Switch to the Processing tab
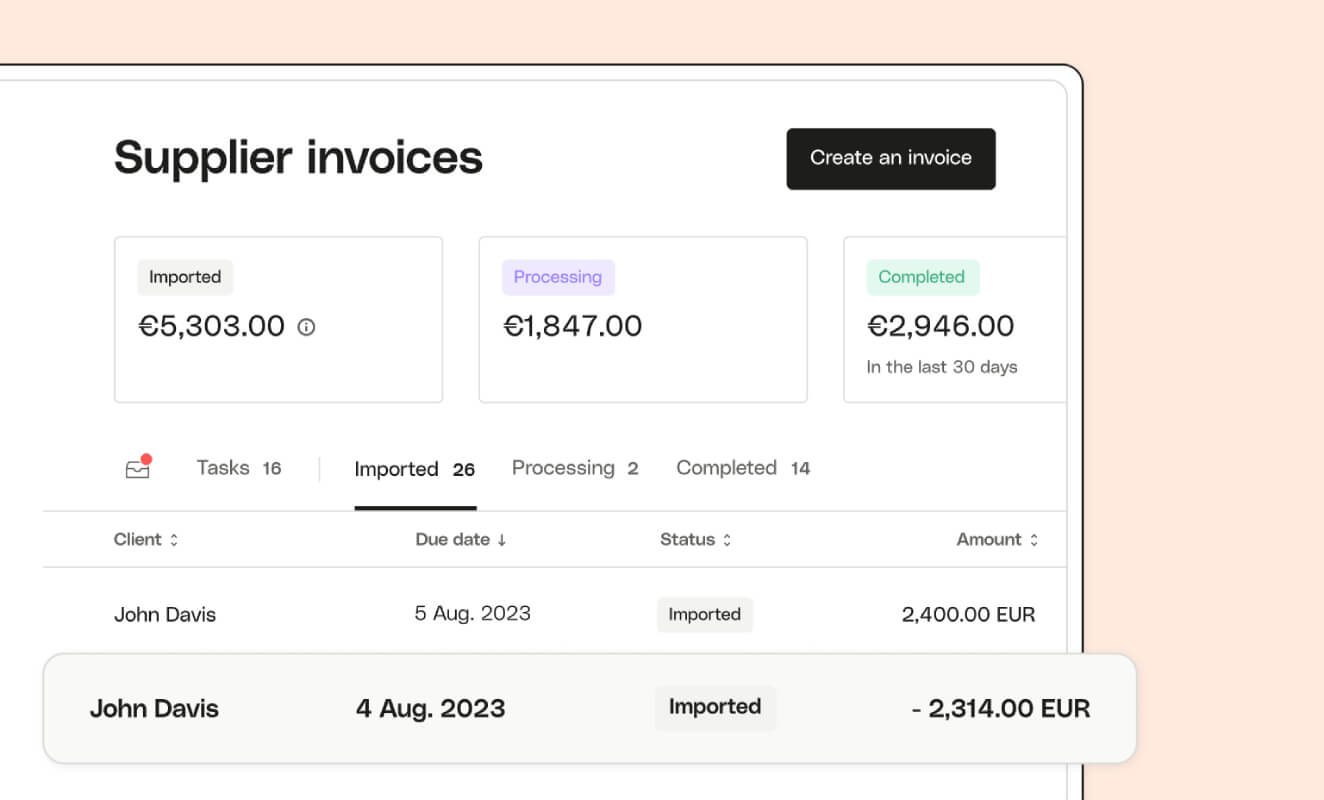The image size is (1324, 800). pos(575,468)
